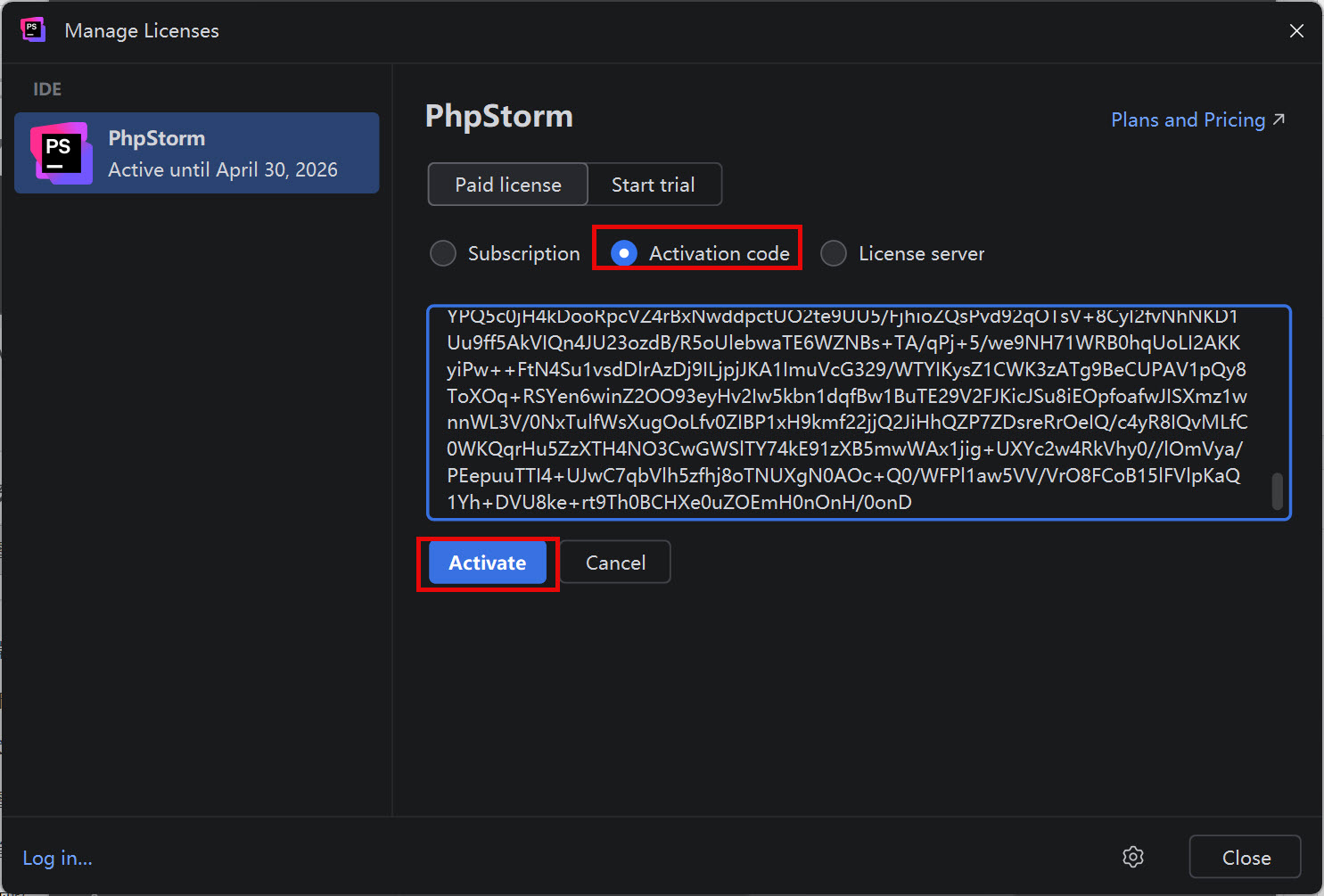
Task: Switch to the Paid license tab
Action: pos(507,185)
